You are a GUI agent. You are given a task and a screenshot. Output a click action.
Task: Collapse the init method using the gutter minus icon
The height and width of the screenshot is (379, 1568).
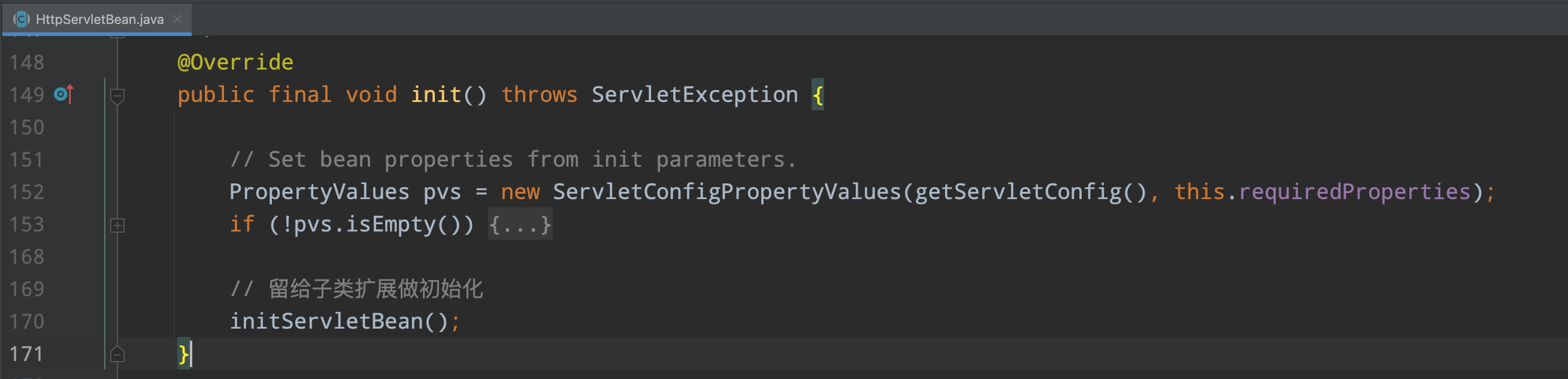click(x=117, y=96)
